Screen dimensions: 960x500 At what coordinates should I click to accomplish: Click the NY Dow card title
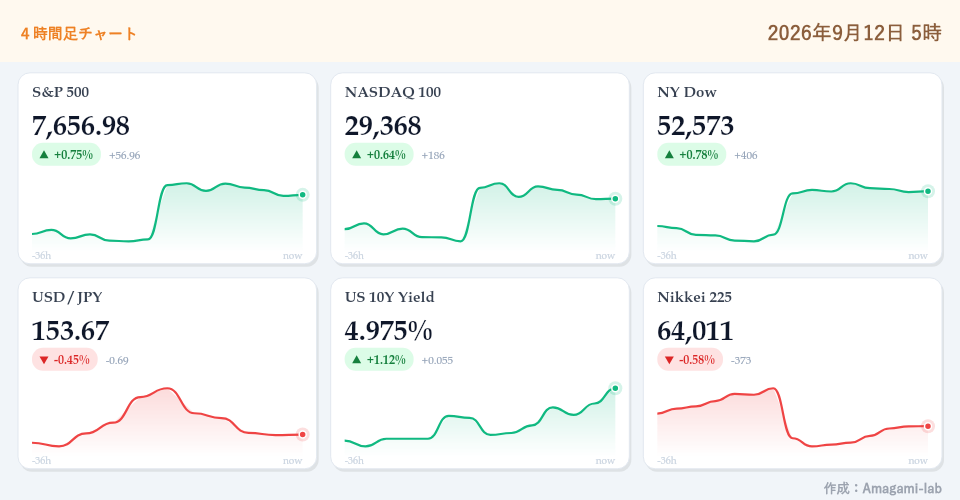tap(687, 92)
